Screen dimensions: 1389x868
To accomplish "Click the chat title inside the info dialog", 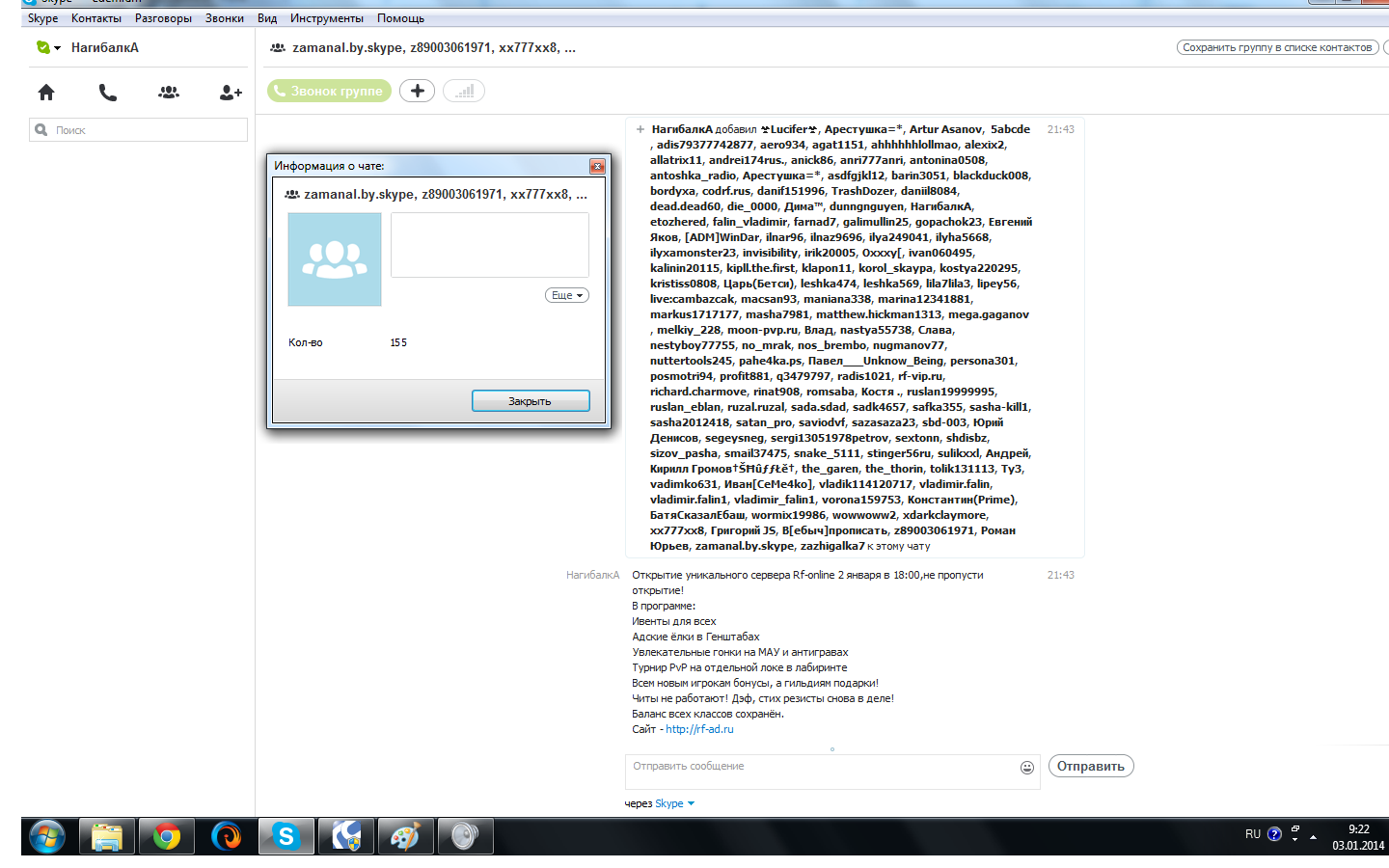I will click(x=446, y=194).
